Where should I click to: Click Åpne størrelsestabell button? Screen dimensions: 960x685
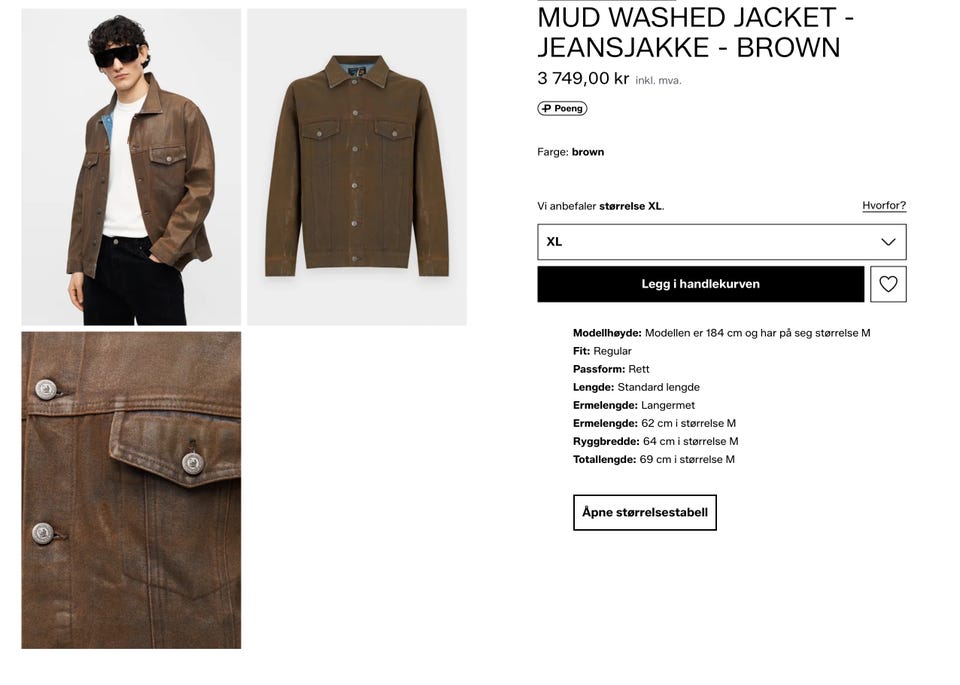[x=645, y=512]
